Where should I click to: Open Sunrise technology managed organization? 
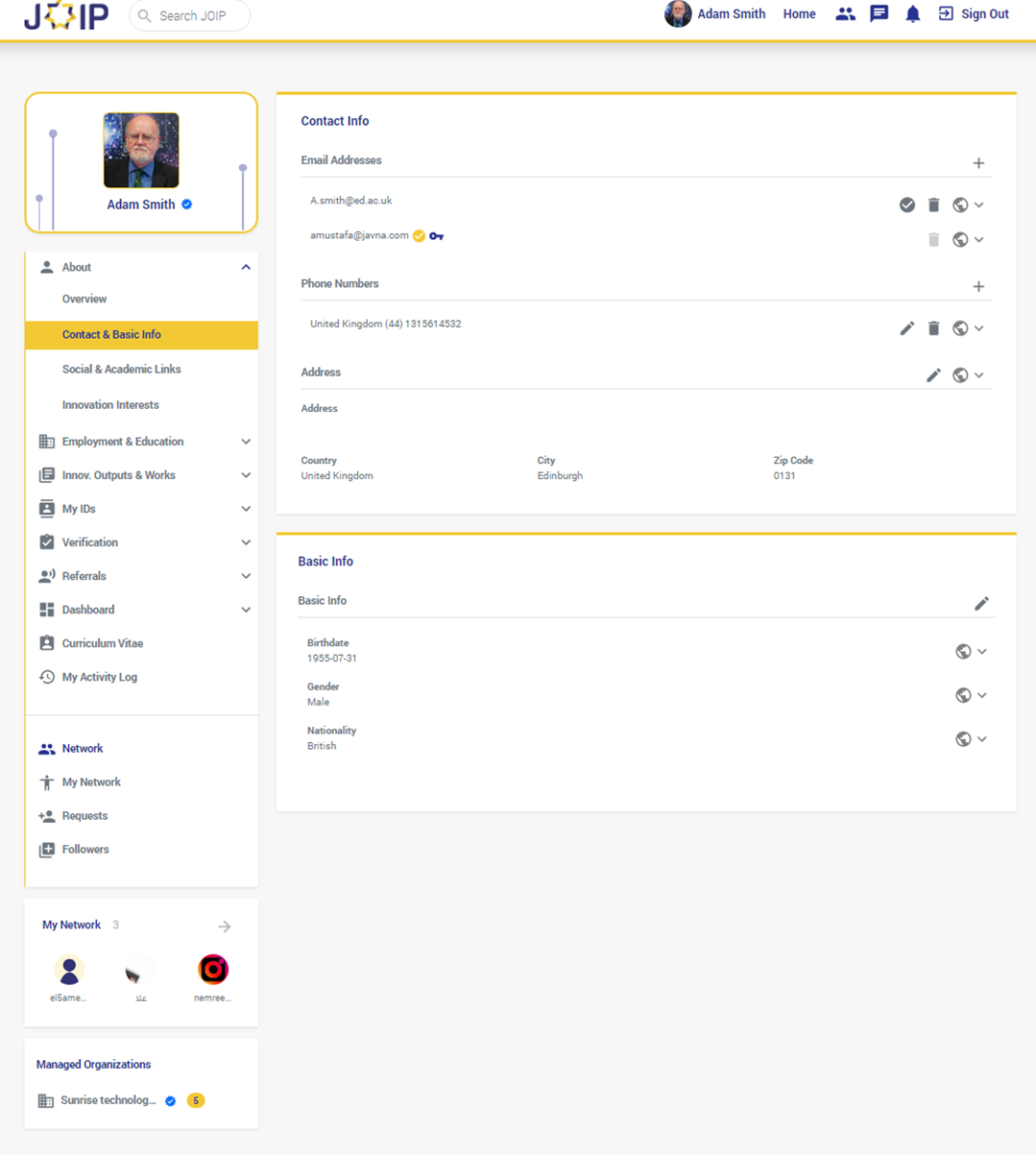(107, 1100)
